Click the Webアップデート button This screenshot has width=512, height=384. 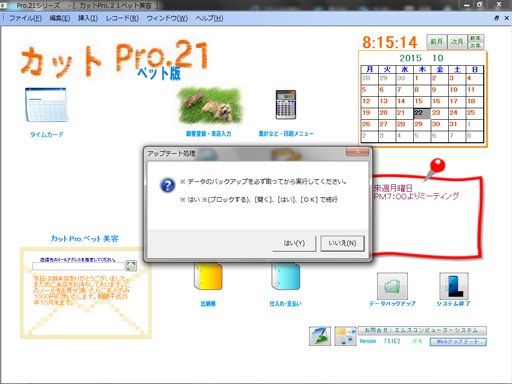pos(458,342)
